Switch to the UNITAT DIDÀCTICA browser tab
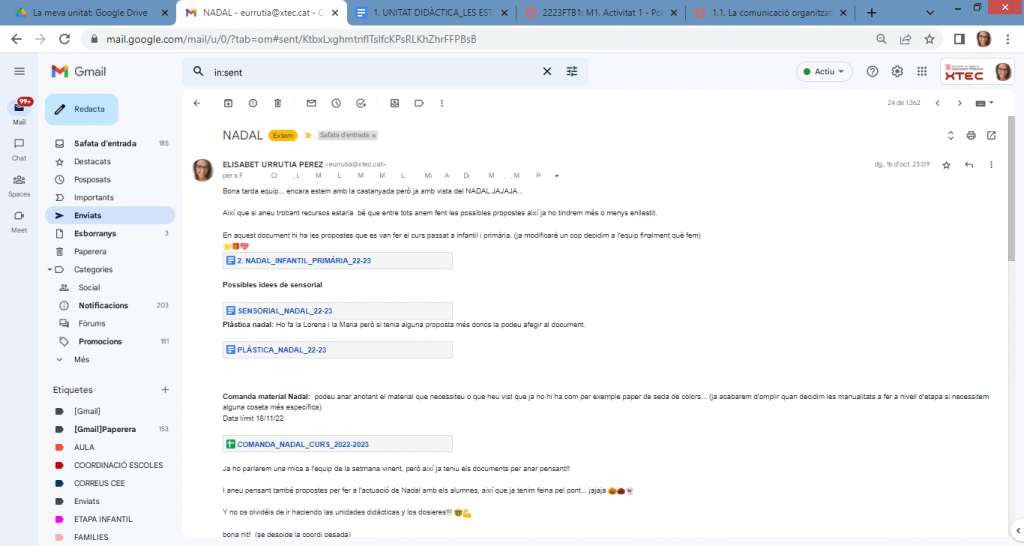This screenshot has width=1024, height=546. click(432, 13)
